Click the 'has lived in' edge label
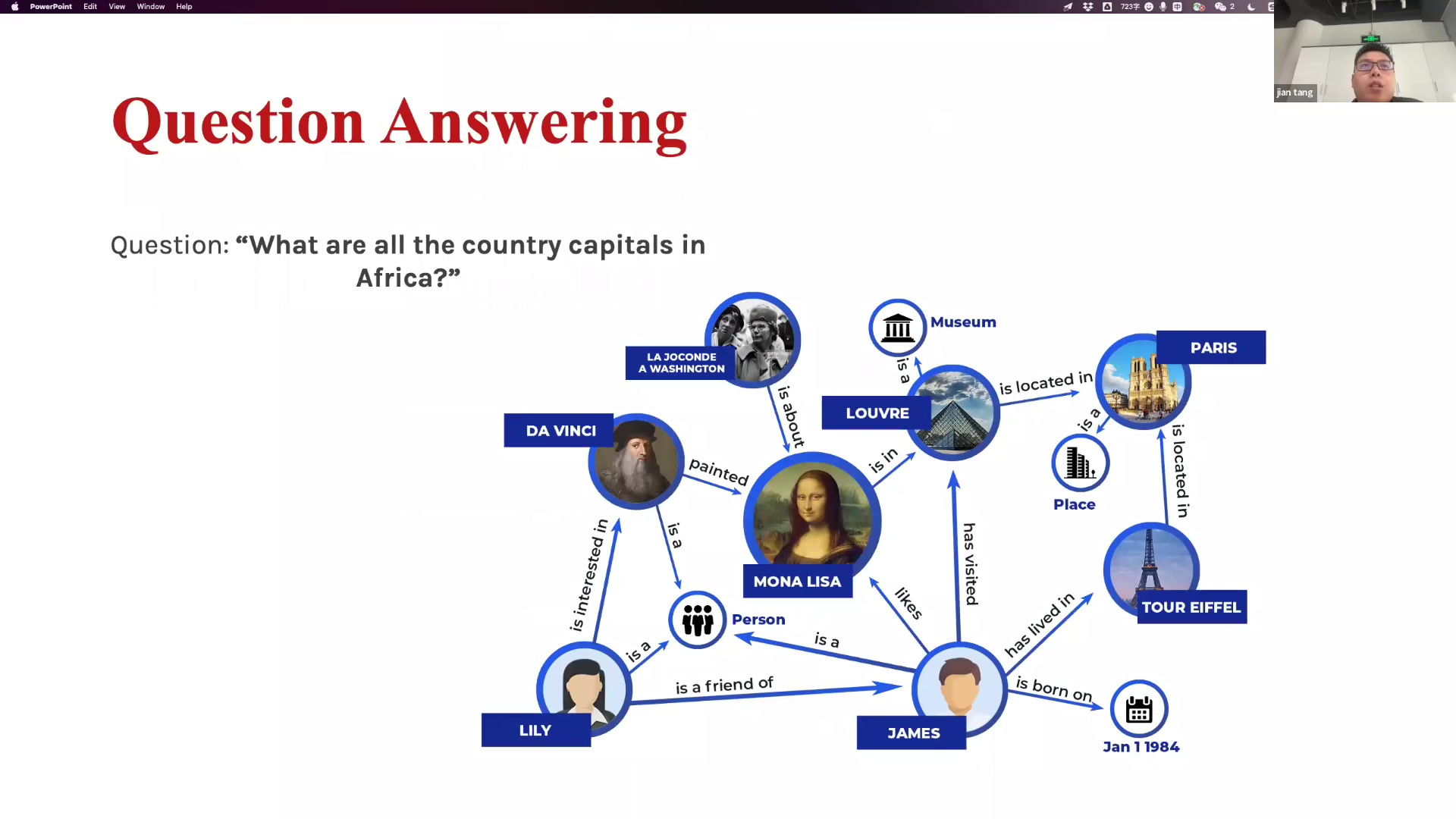 (1040, 624)
